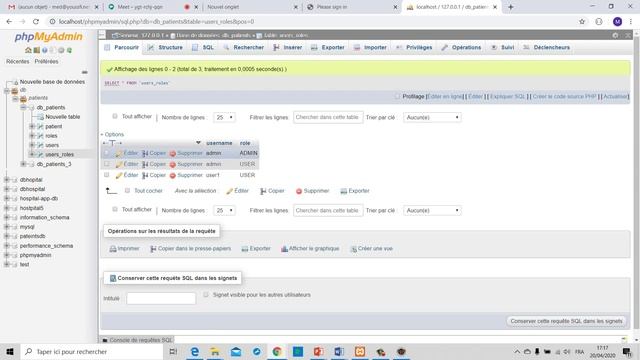The height and width of the screenshot is (360, 640).
Task: Tick the checkbox for user1 row
Action: (107, 175)
